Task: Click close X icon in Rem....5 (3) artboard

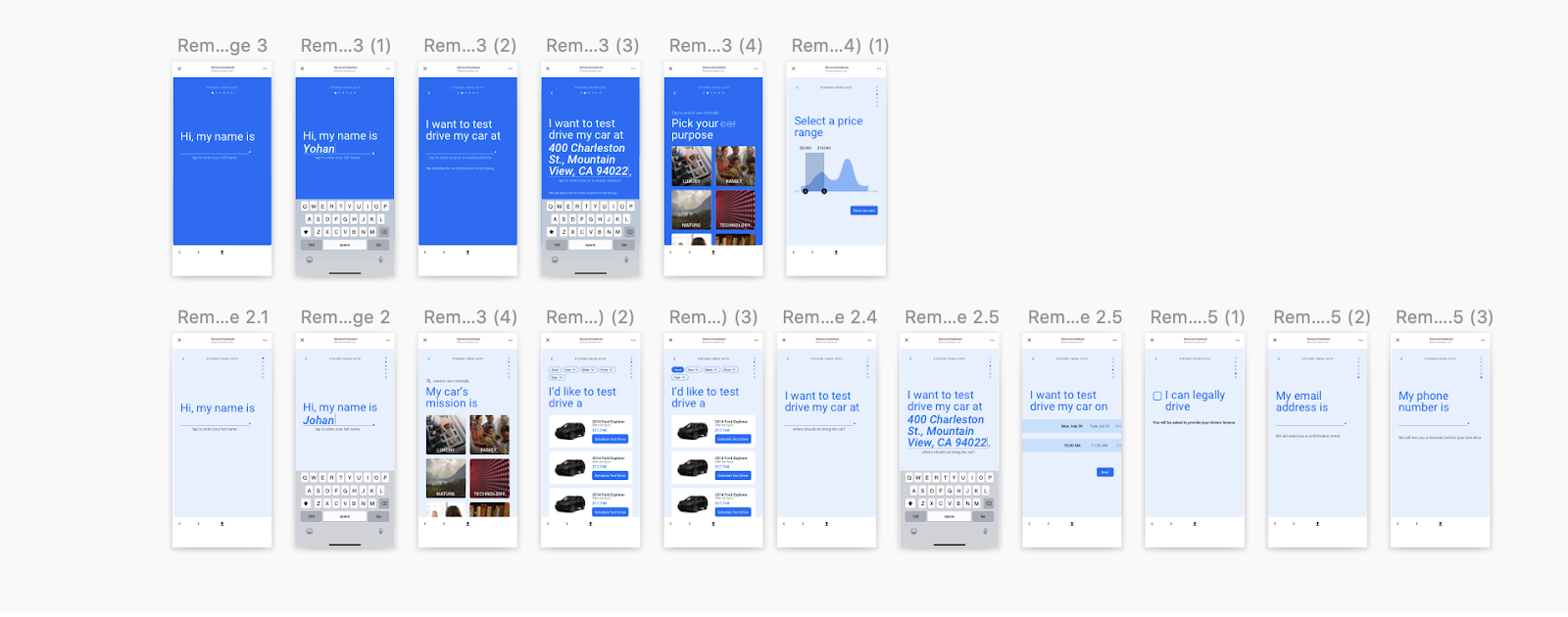Action: (1397, 340)
